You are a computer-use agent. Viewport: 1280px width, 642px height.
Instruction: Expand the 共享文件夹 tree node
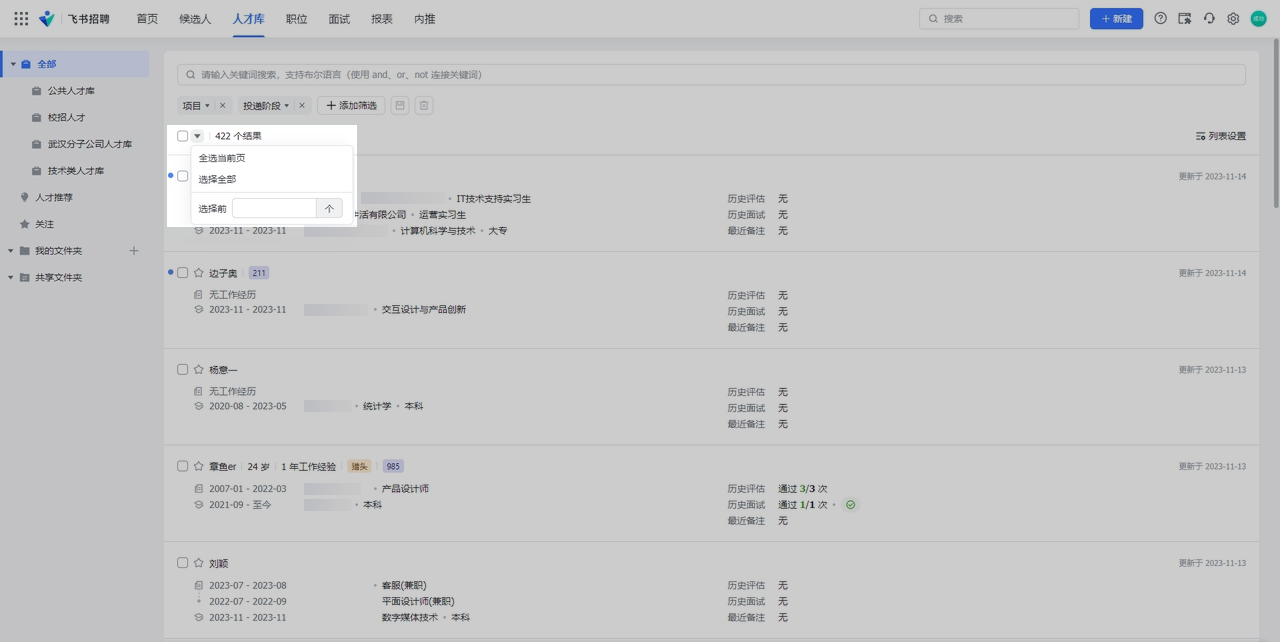point(11,278)
